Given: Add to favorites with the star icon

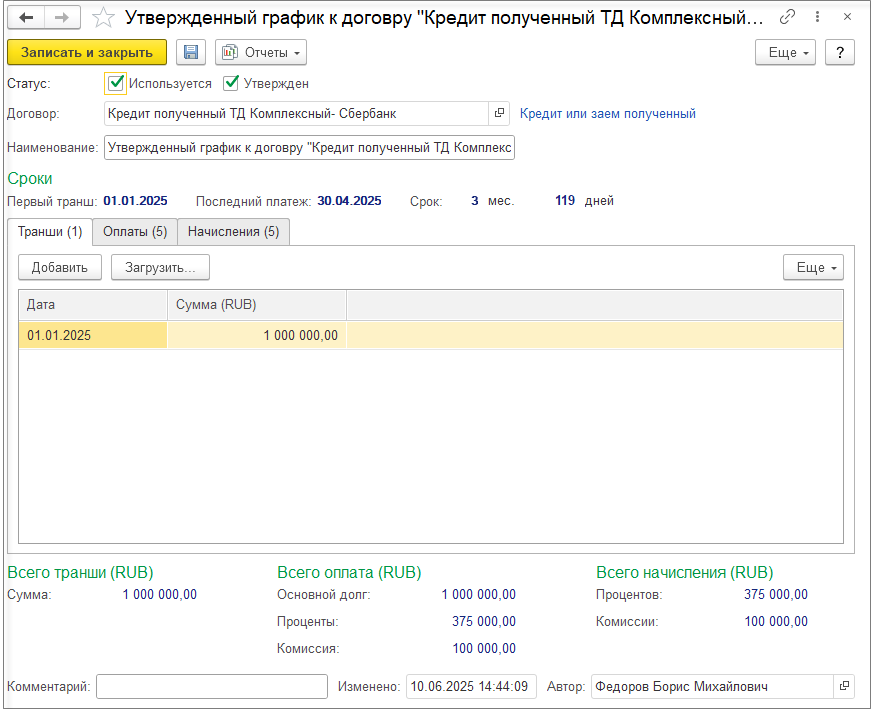Looking at the screenshot, I should click(x=103, y=18).
